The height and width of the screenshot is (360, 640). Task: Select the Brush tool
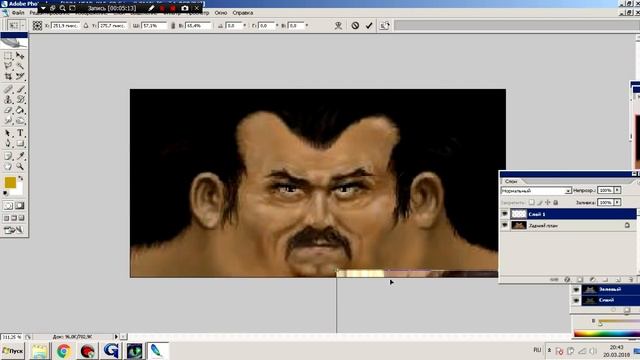(x=20, y=89)
